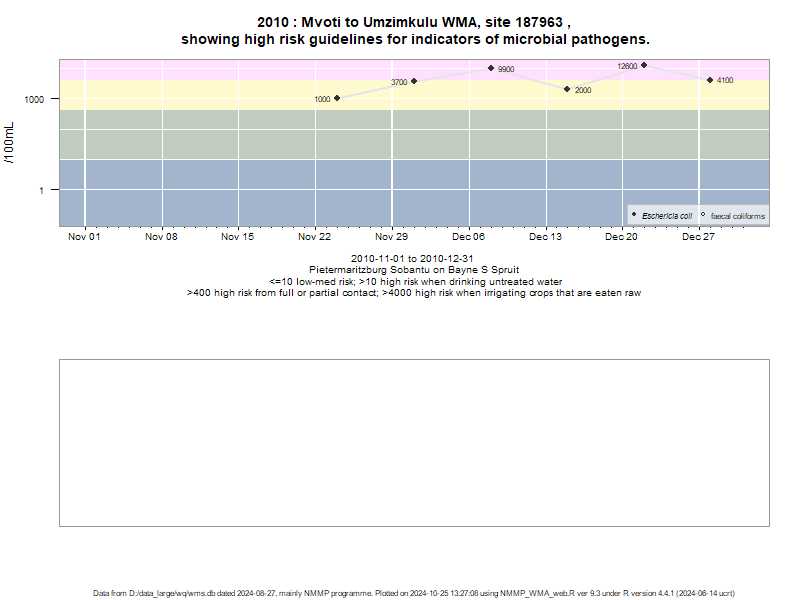Click the '>400 high risk' guideline line
The image size is (800, 600).
[414, 293]
